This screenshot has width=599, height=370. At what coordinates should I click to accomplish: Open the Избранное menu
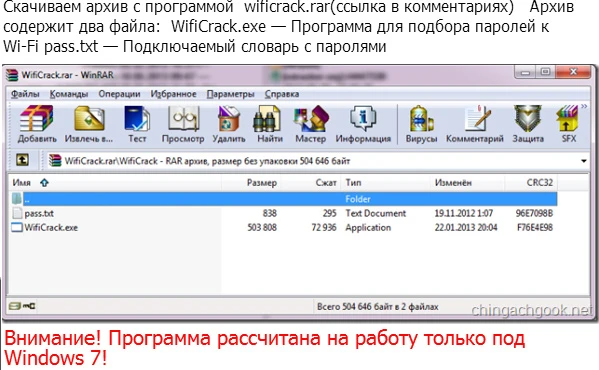(x=173, y=94)
